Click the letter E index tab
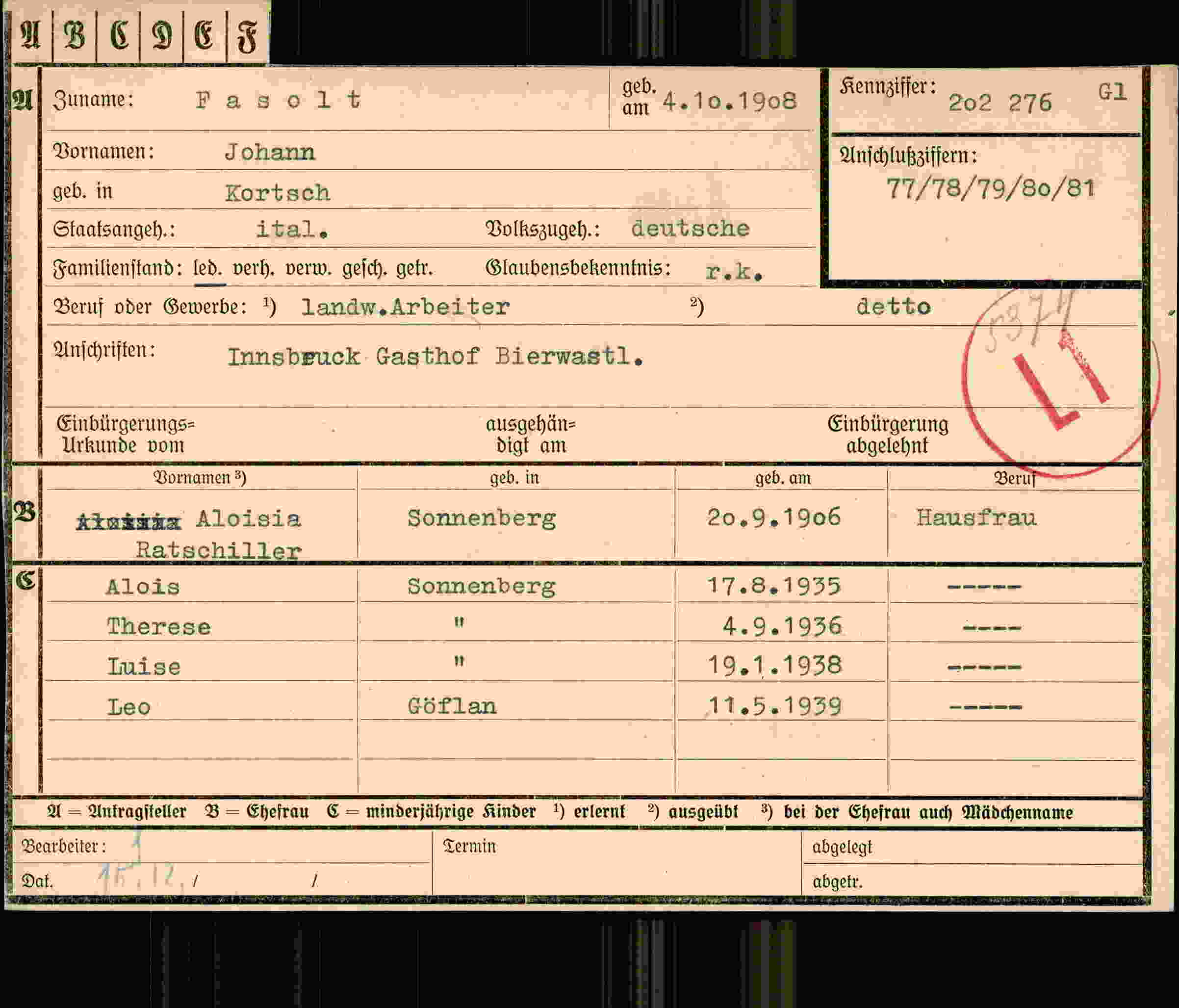 (205, 35)
